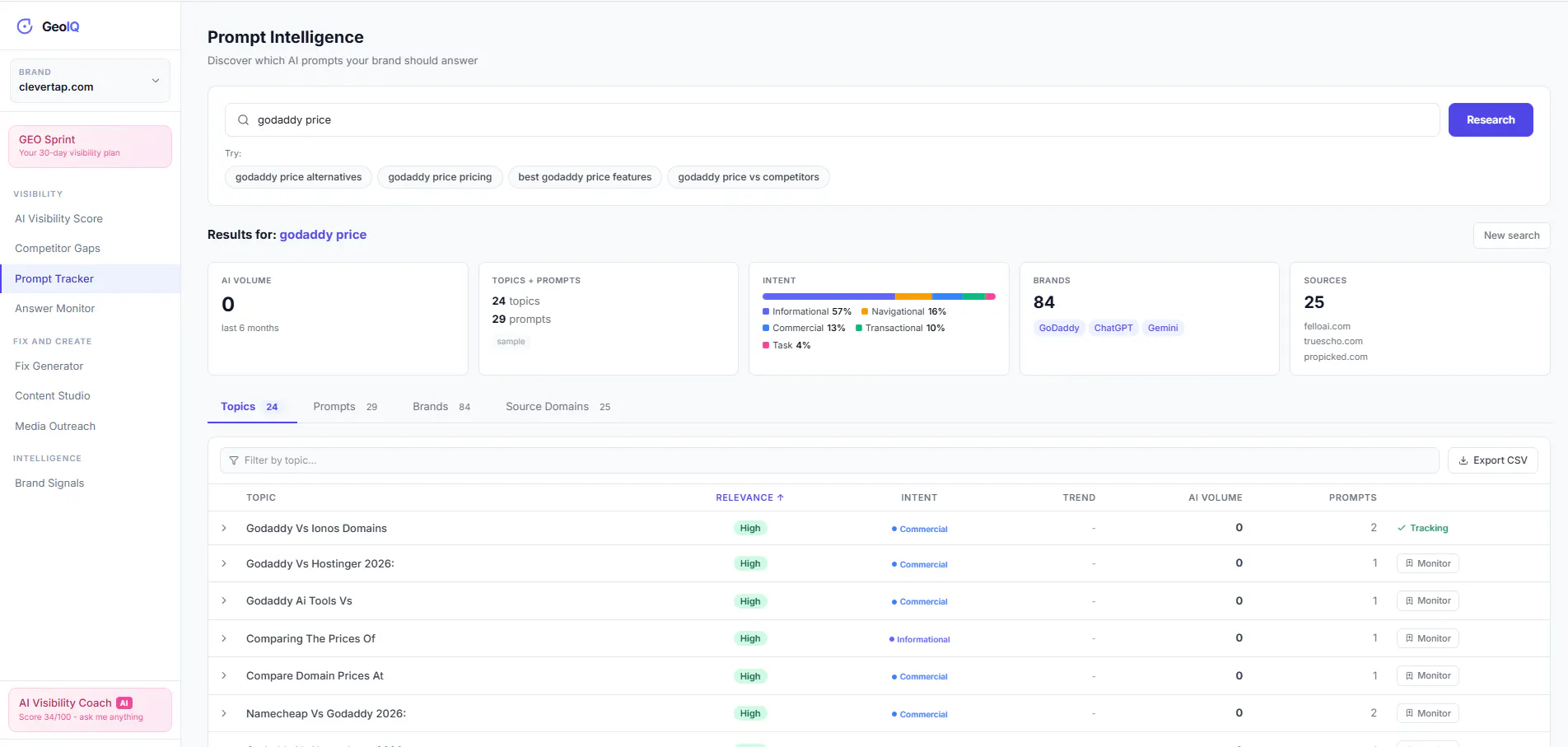Switch to the Topics tab

(x=251, y=407)
